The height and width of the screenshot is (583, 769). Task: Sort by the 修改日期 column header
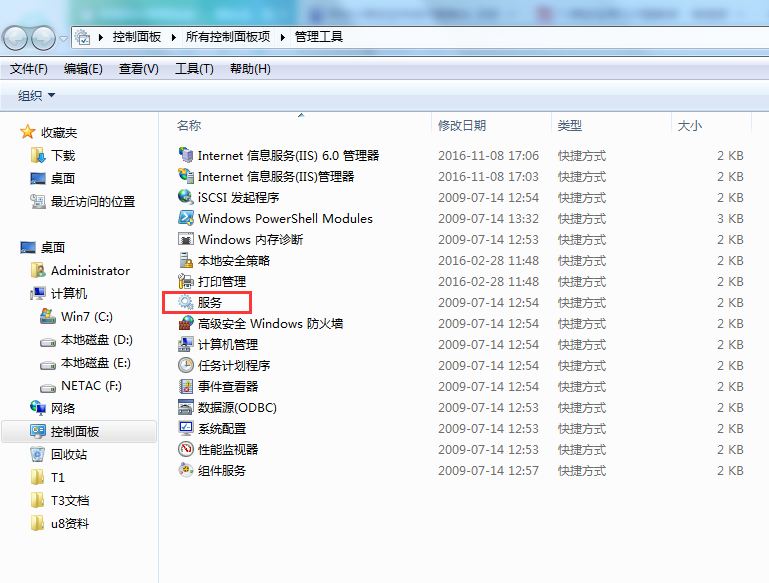coord(462,125)
